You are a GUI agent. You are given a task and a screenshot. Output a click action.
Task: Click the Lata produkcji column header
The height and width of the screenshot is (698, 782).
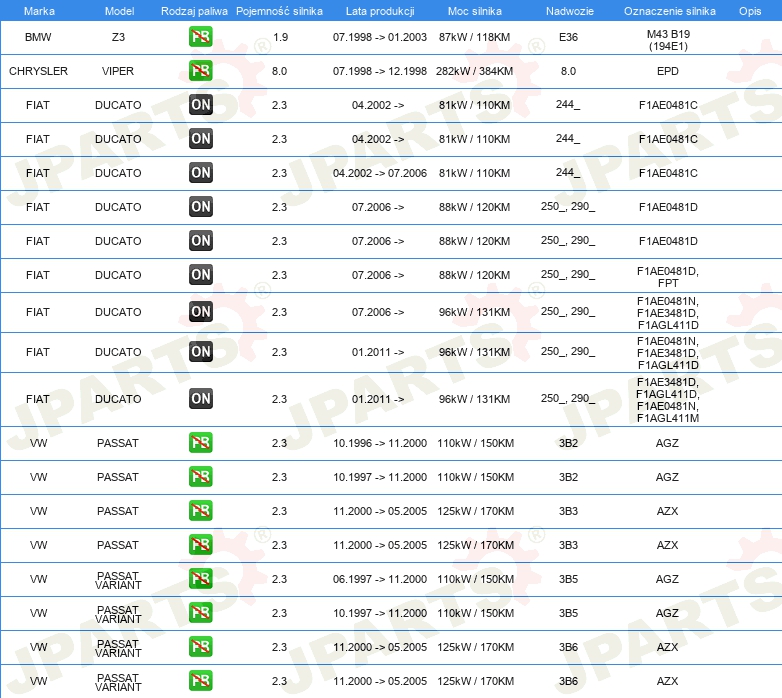click(x=380, y=11)
